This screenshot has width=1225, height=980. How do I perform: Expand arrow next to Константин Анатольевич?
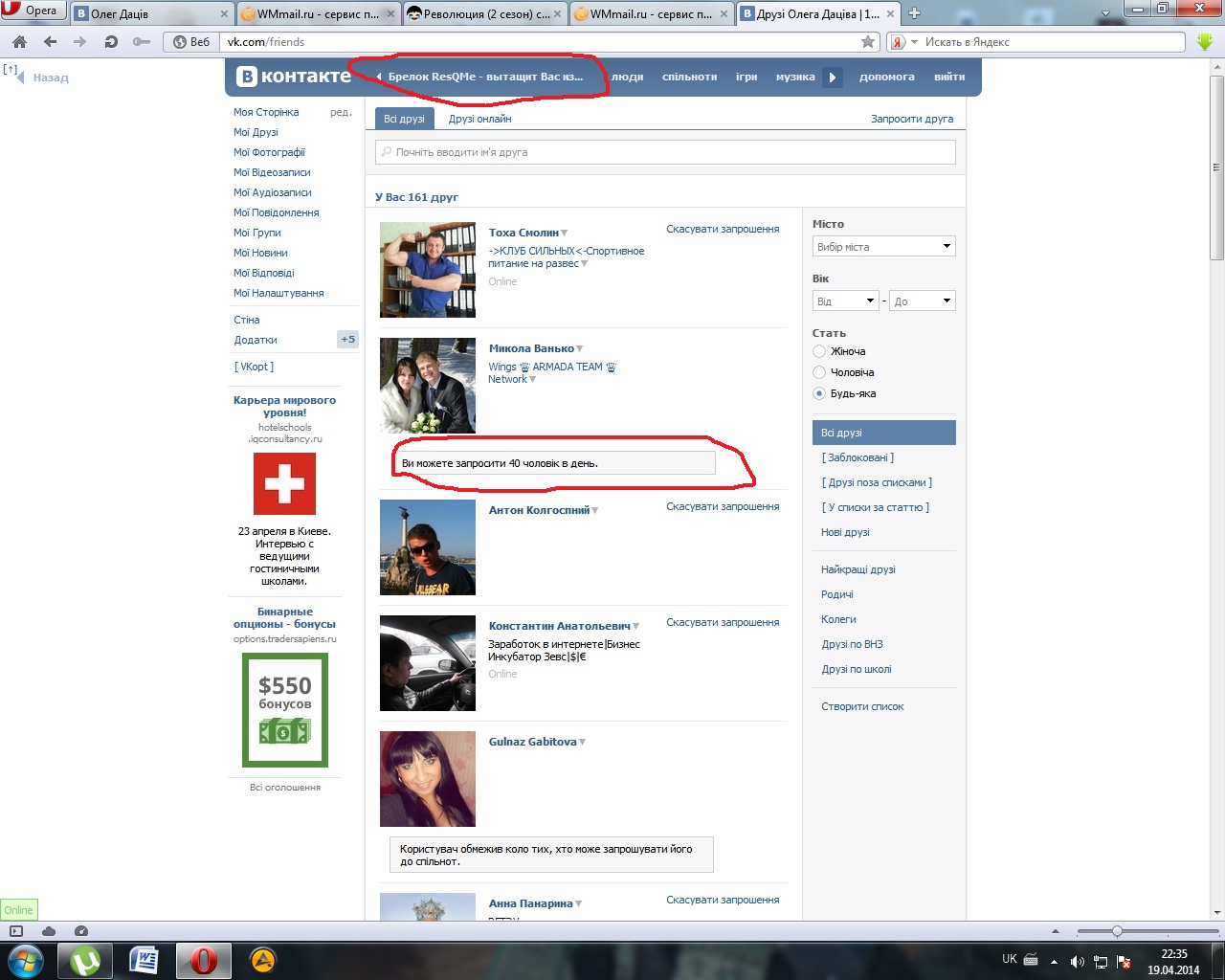coord(635,627)
